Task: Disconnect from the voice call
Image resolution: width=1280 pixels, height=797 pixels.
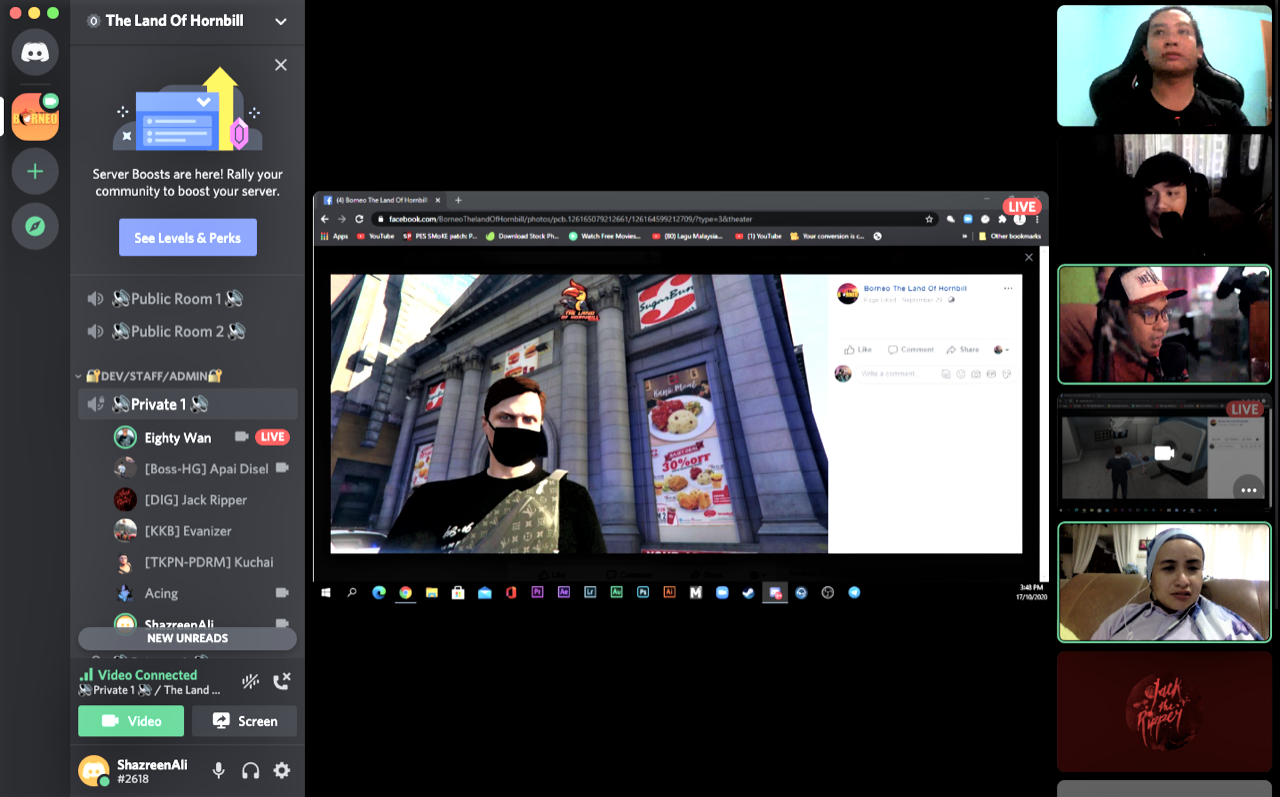Action: [x=282, y=681]
